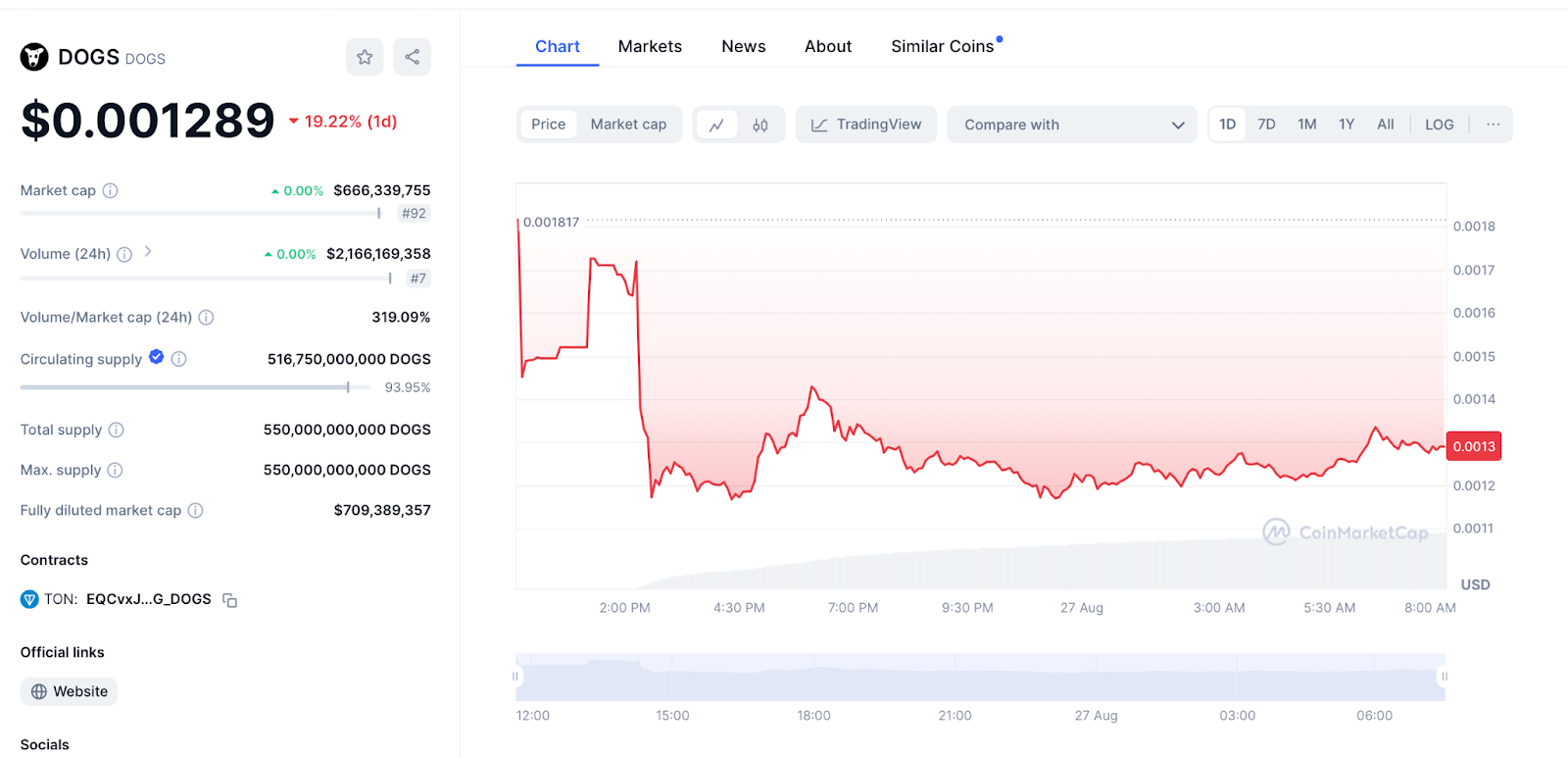
Task: Click the #7 volume rank badge
Action: pyautogui.click(x=418, y=278)
